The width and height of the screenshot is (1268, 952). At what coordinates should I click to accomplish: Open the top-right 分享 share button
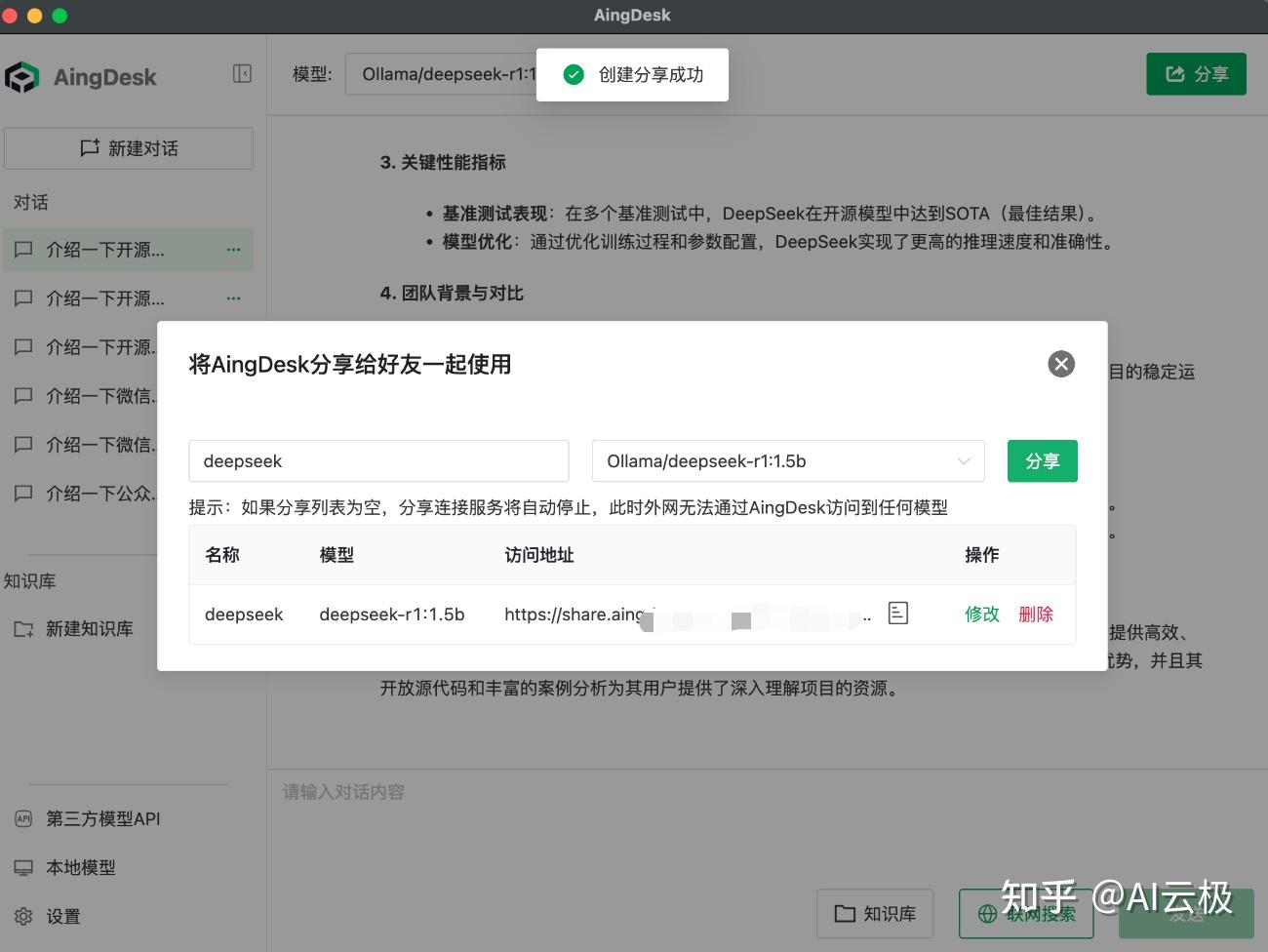[1196, 73]
